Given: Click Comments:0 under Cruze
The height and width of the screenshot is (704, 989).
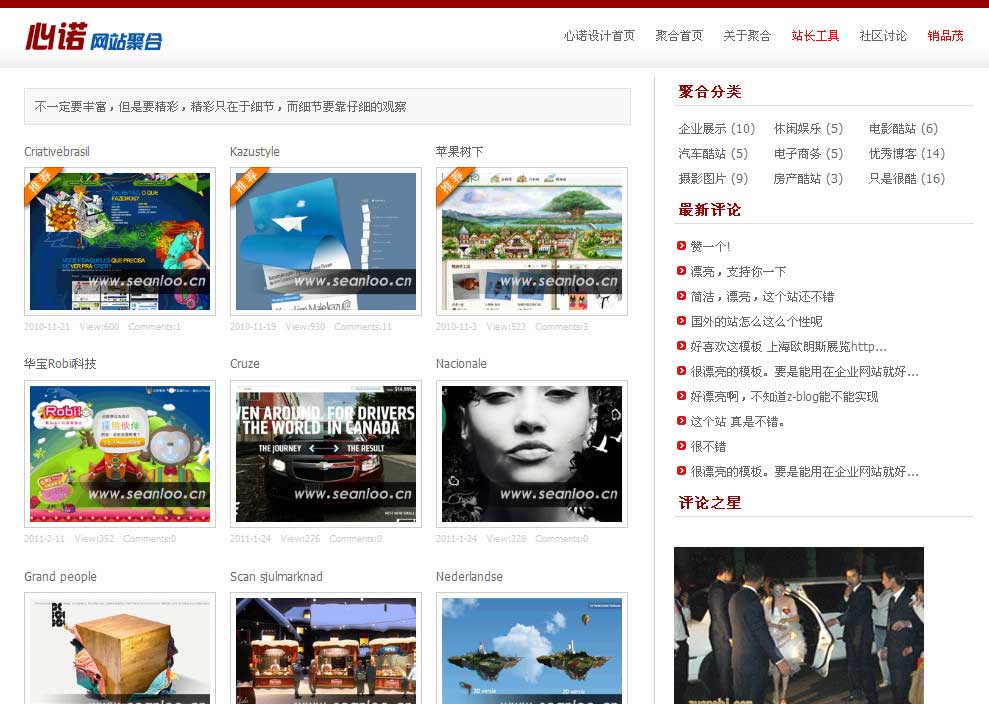Looking at the screenshot, I should [356, 539].
